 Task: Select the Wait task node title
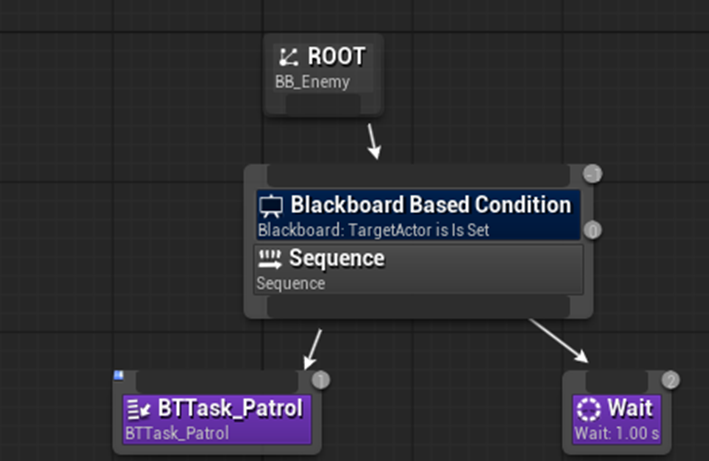click(629, 408)
